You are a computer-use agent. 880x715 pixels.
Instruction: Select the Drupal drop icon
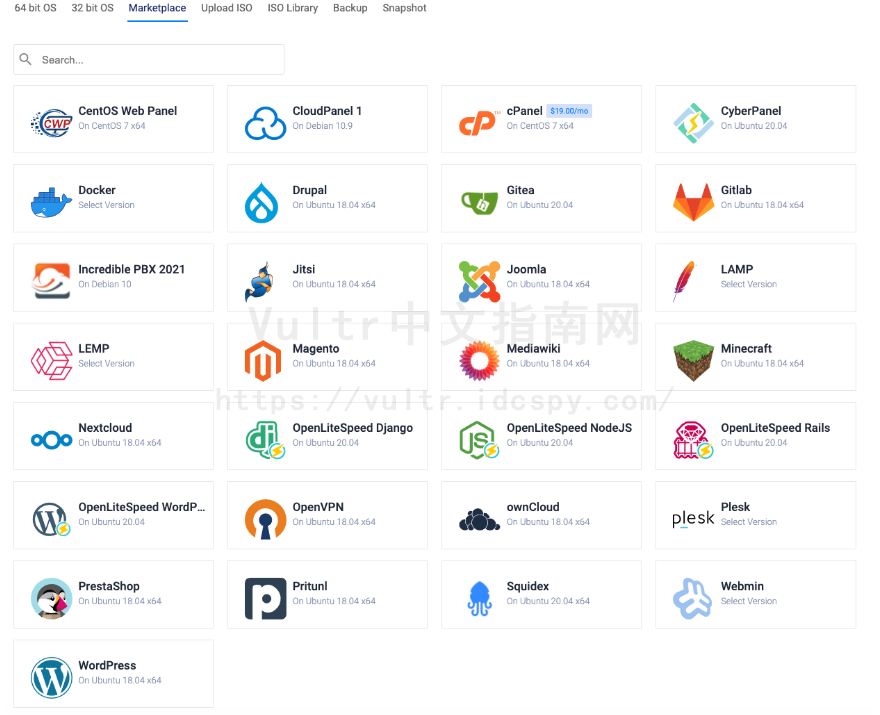tap(262, 203)
